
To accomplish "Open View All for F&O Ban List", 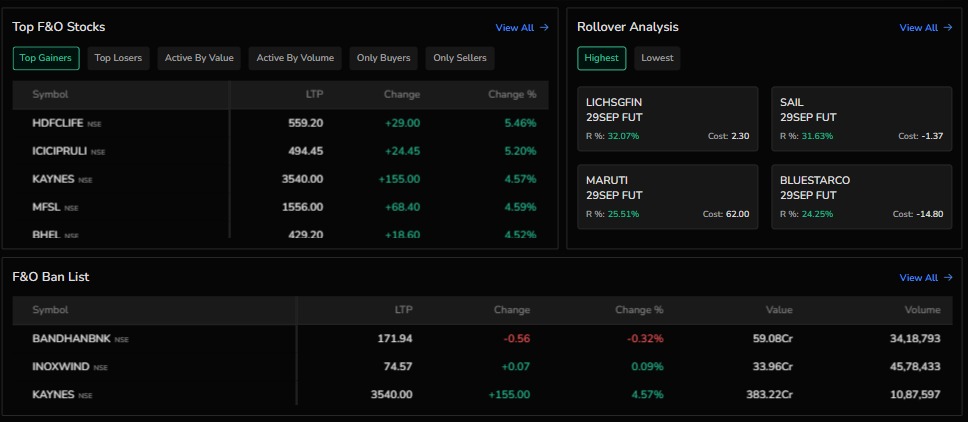I will [925, 278].
